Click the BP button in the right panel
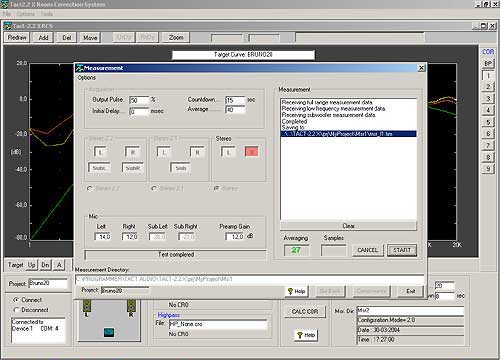This screenshot has height=360, width=500. pyautogui.click(x=488, y=63)
